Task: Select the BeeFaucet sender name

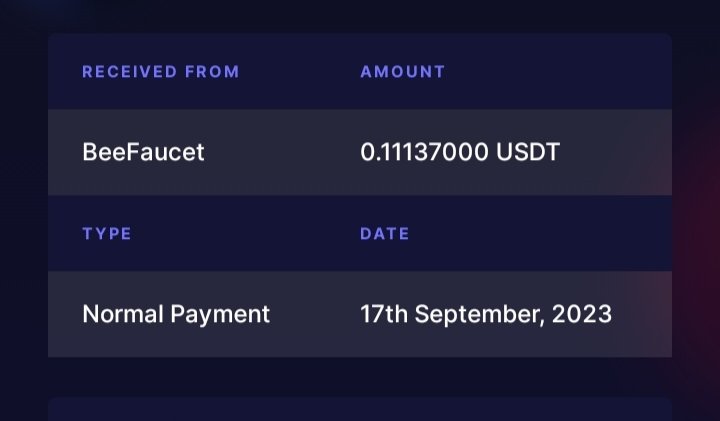Action: click(x=143, y=152)
